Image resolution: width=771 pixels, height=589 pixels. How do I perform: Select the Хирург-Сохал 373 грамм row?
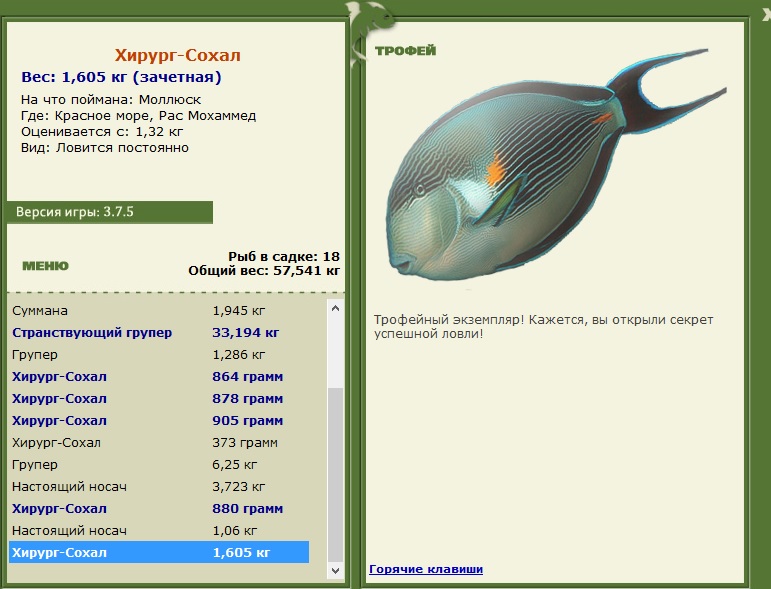pos(159,442)
